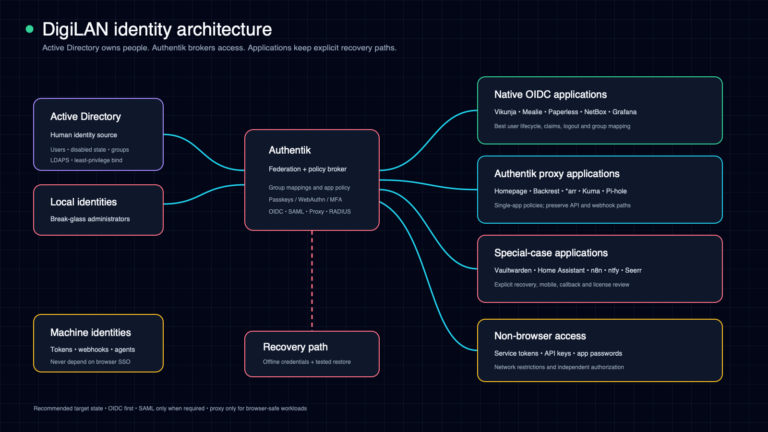Click the Authentik proxy applications heading

coord(557,174)
